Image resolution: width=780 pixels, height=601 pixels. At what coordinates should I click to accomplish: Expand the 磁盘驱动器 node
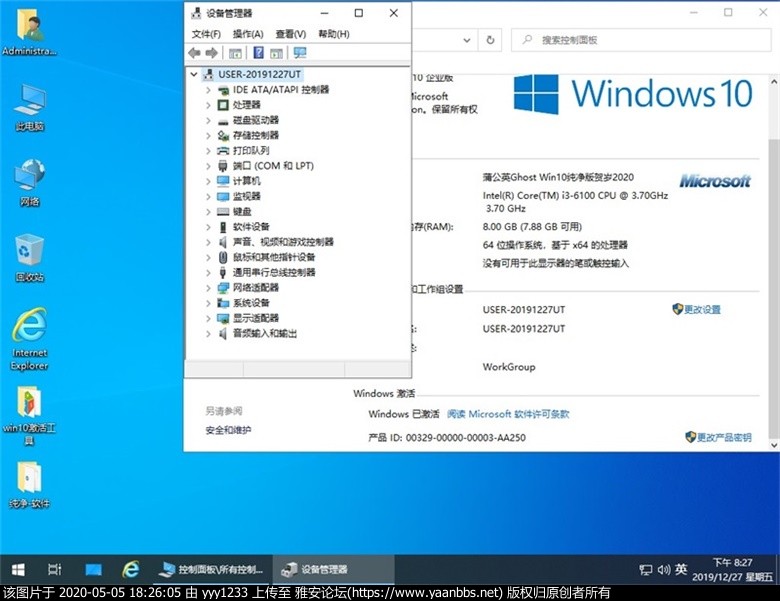208,120
